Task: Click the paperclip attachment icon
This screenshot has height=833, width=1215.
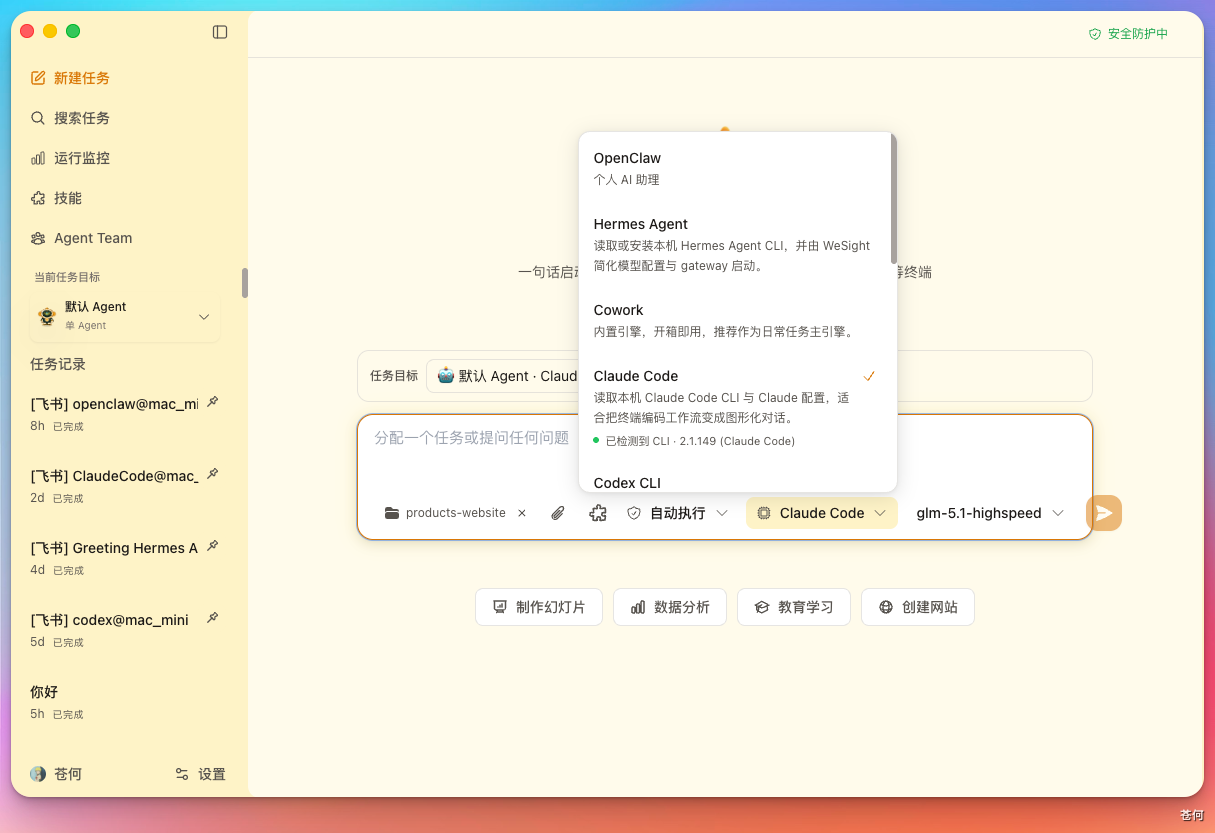Action: pos(558,513)
